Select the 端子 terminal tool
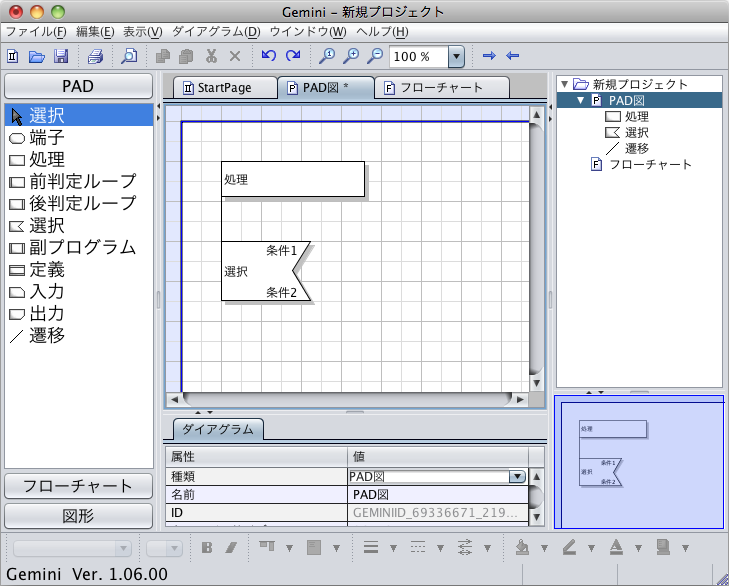Viewport: 729px width, 586px height. click(x=79, y=137)
